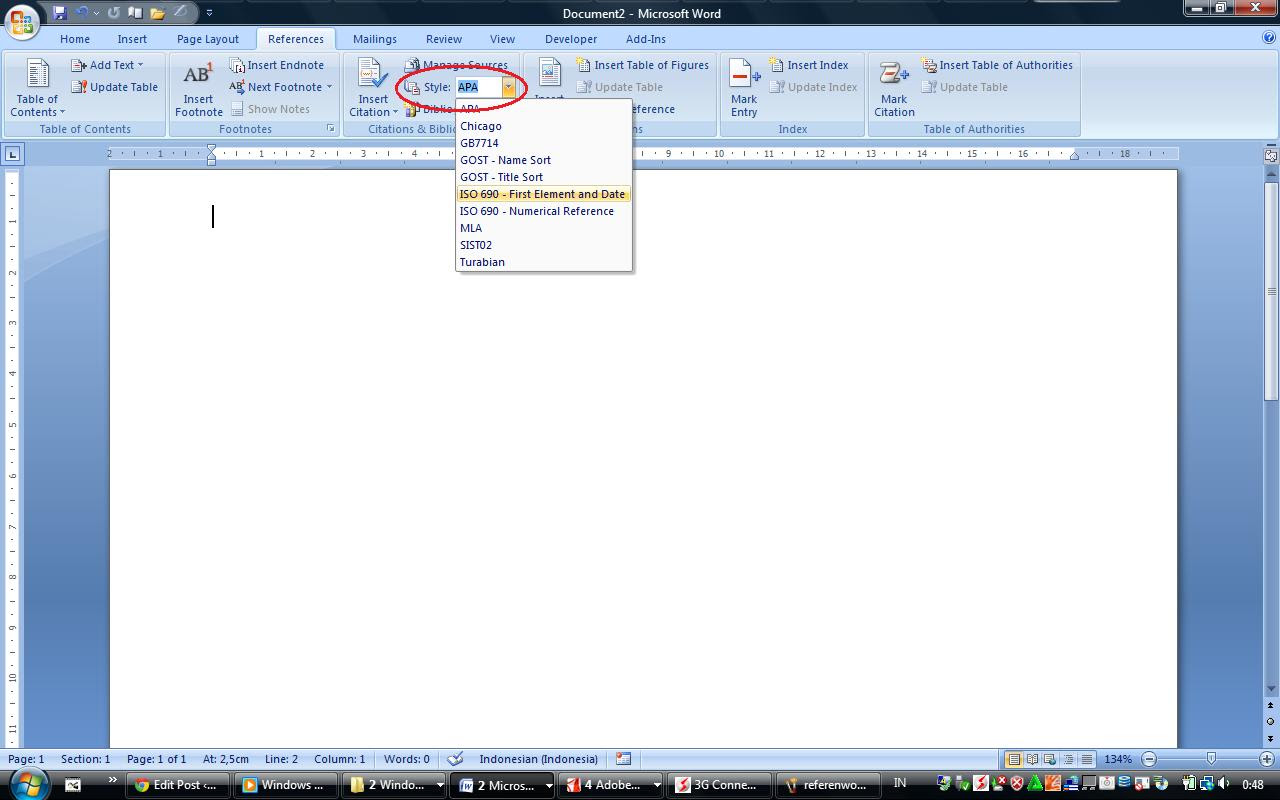This screenshot has height=800, width=1280.
Task: Click Insert Table of Authorities
Action: 997,65
